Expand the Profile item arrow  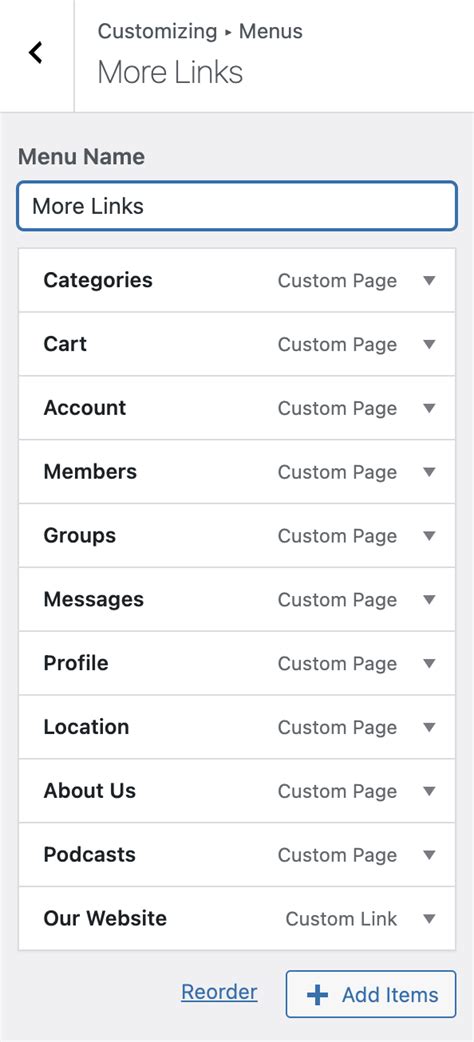pos(429,663)
